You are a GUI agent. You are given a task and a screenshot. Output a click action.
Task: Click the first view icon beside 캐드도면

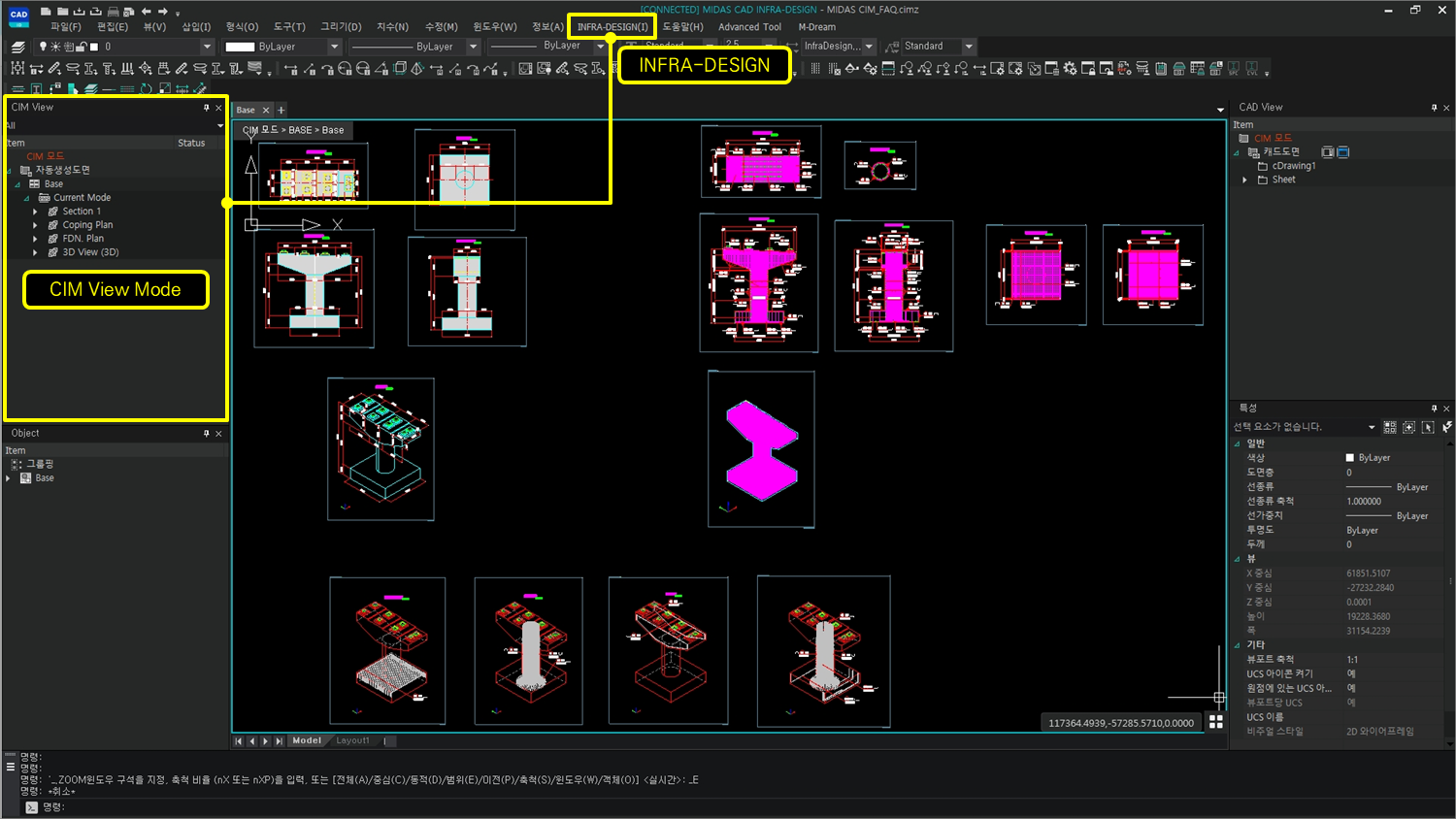[1327, 152]
